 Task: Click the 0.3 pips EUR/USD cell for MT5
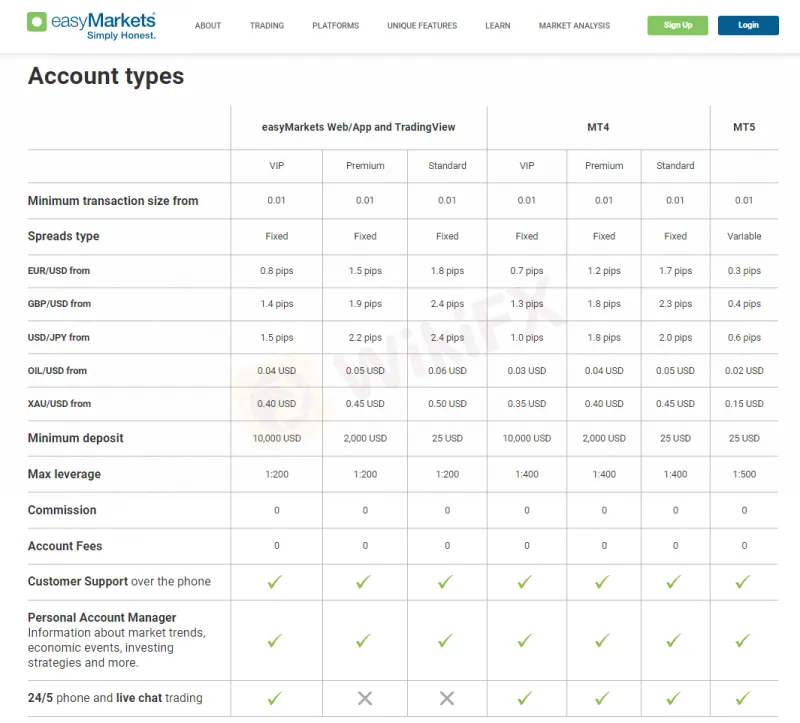tap(744, 270)
